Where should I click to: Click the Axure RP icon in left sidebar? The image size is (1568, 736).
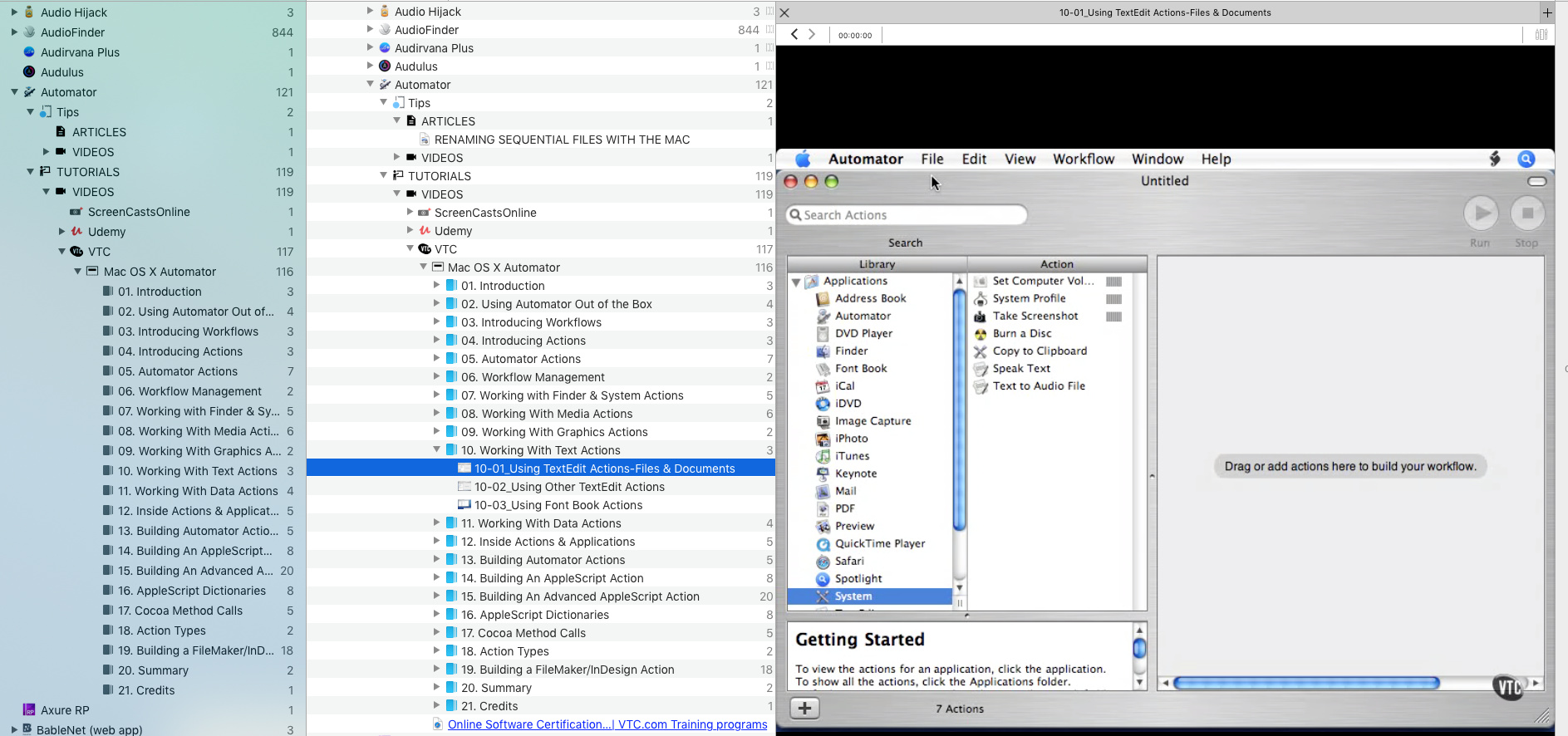[29, 710]
